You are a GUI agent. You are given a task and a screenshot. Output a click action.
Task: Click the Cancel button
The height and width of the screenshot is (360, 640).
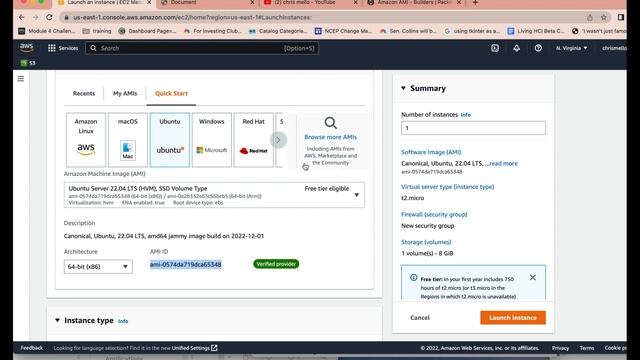[420, 318]
